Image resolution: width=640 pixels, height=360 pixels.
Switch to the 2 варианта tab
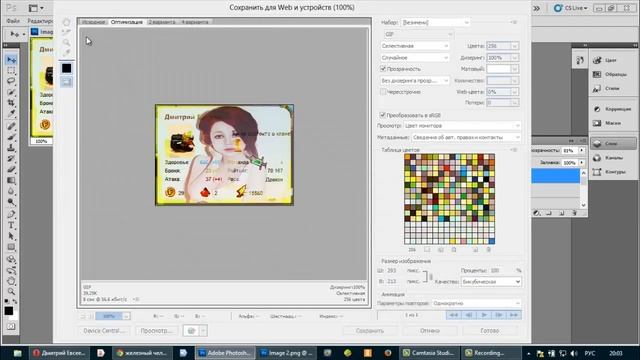(162, 22)
